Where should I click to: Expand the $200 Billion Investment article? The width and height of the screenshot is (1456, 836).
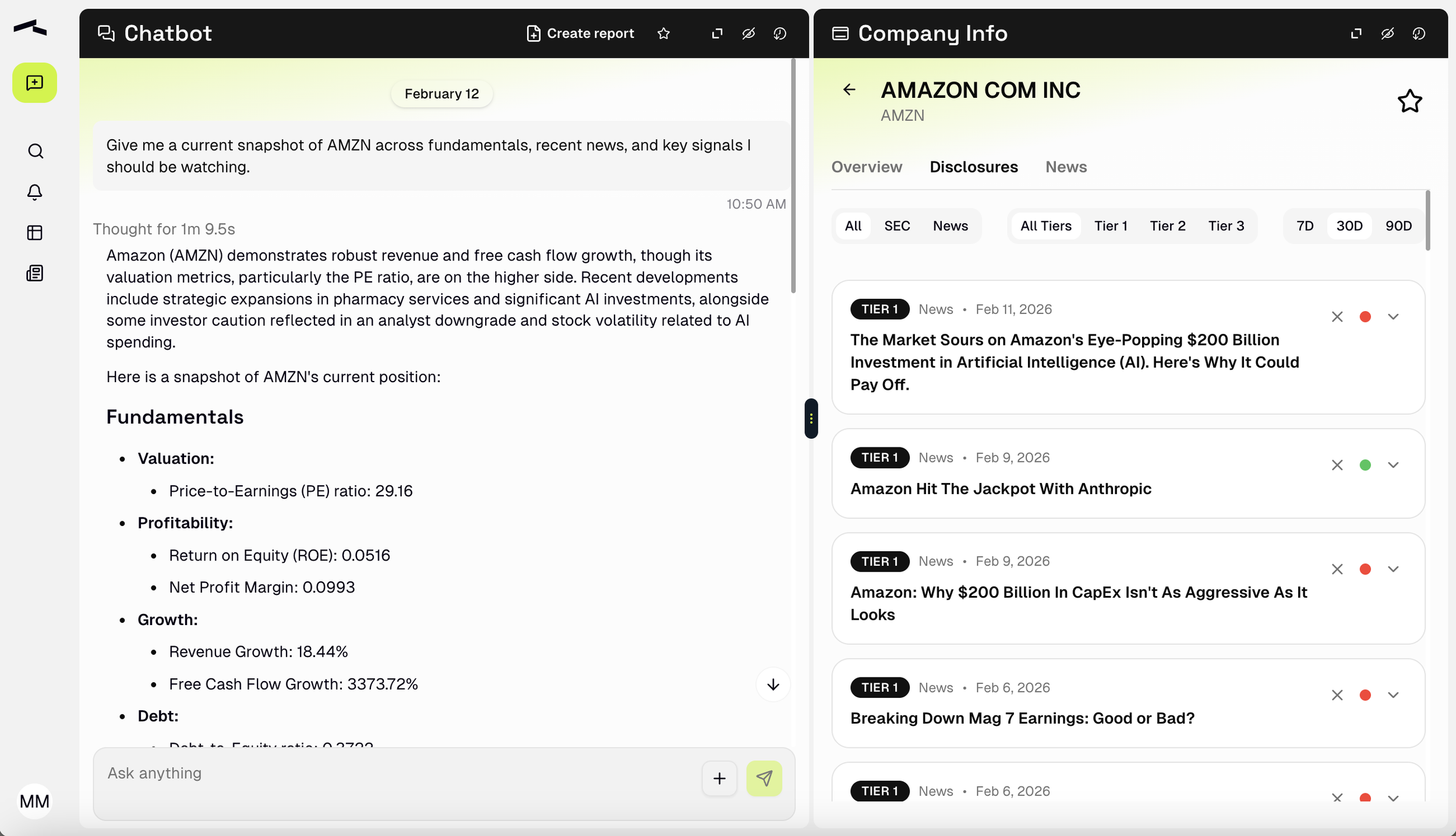[1393, 317]
